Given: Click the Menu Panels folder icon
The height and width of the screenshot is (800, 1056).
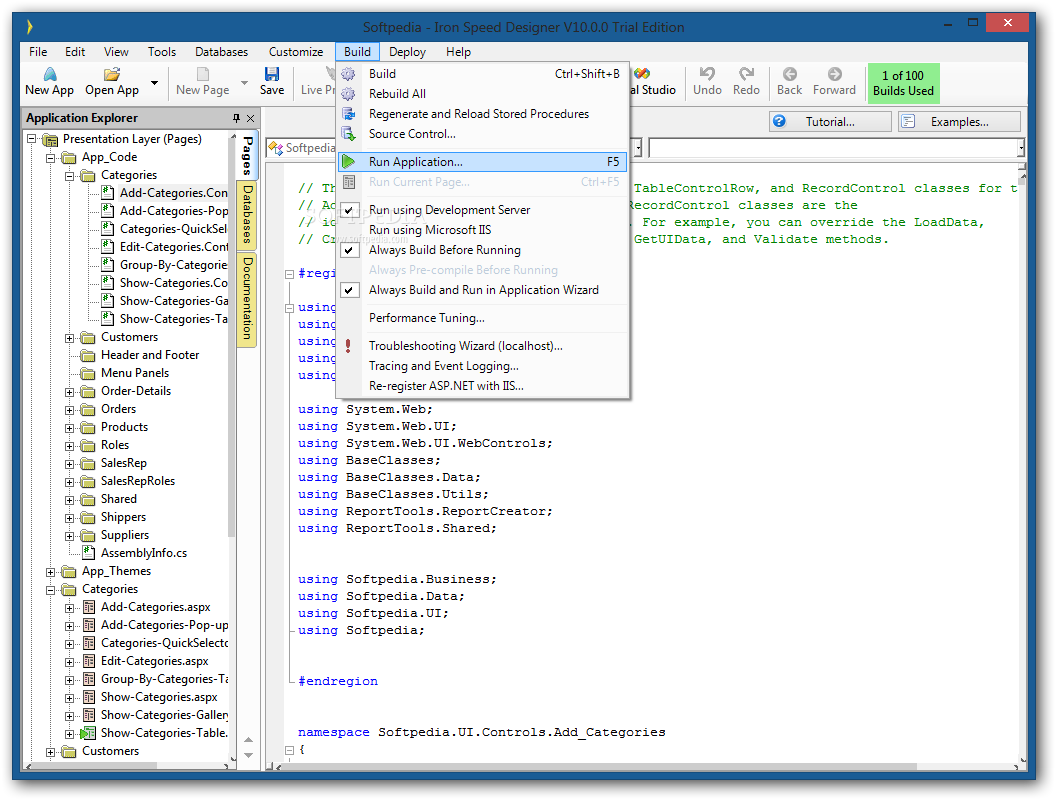Looking at the screenshot, I should (88, 373).
